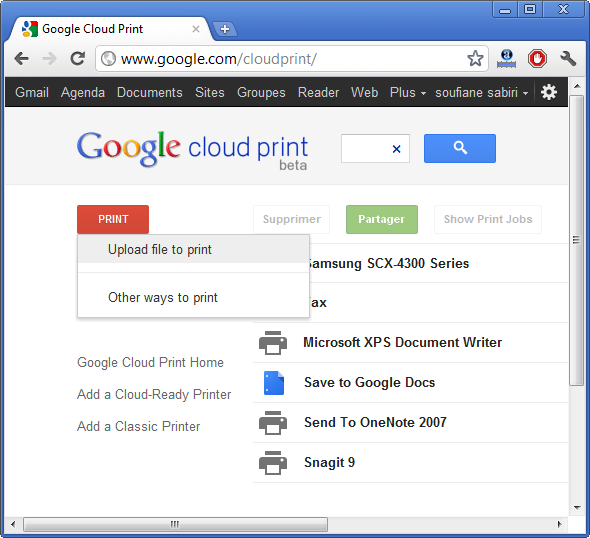
Task: Click the extension icon left of stop-hand
Action: (506, 59)
